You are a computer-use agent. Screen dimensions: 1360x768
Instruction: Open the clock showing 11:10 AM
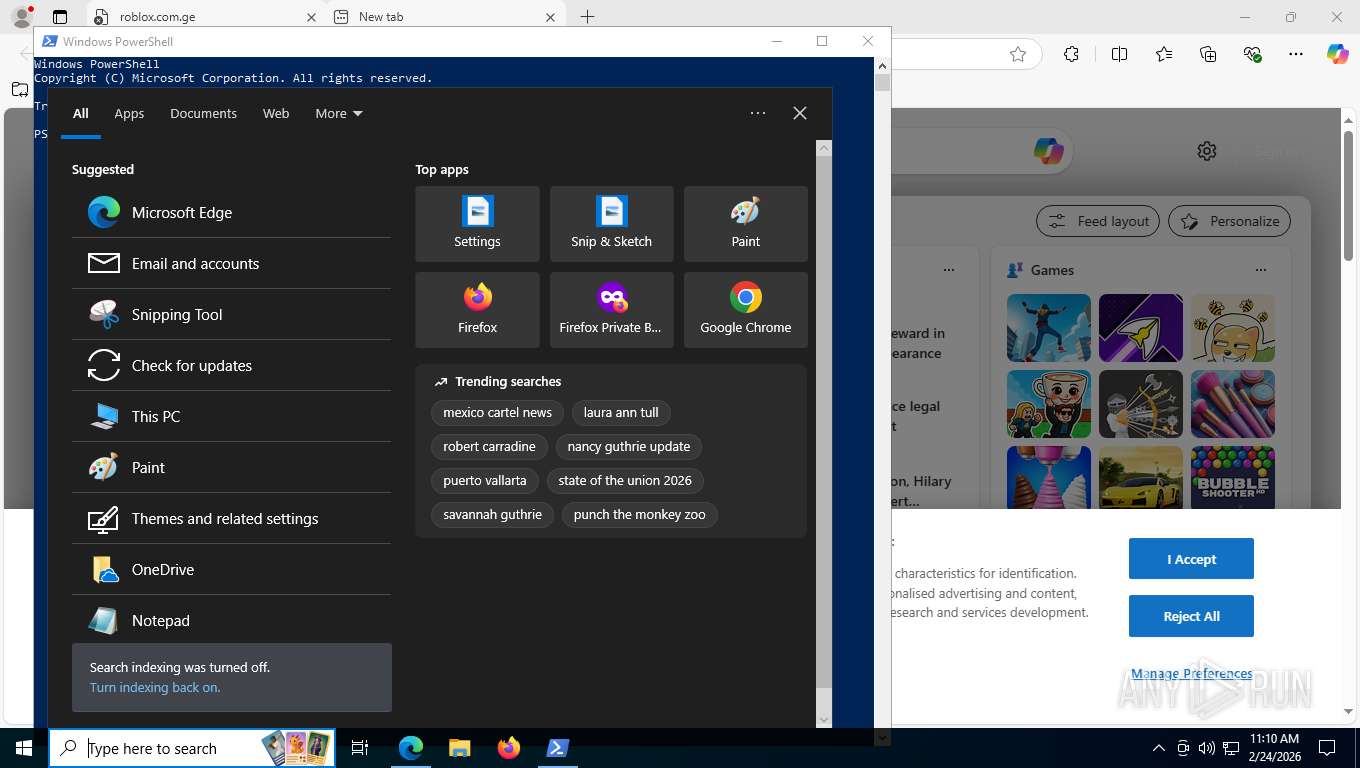[x=1273, y=748]
